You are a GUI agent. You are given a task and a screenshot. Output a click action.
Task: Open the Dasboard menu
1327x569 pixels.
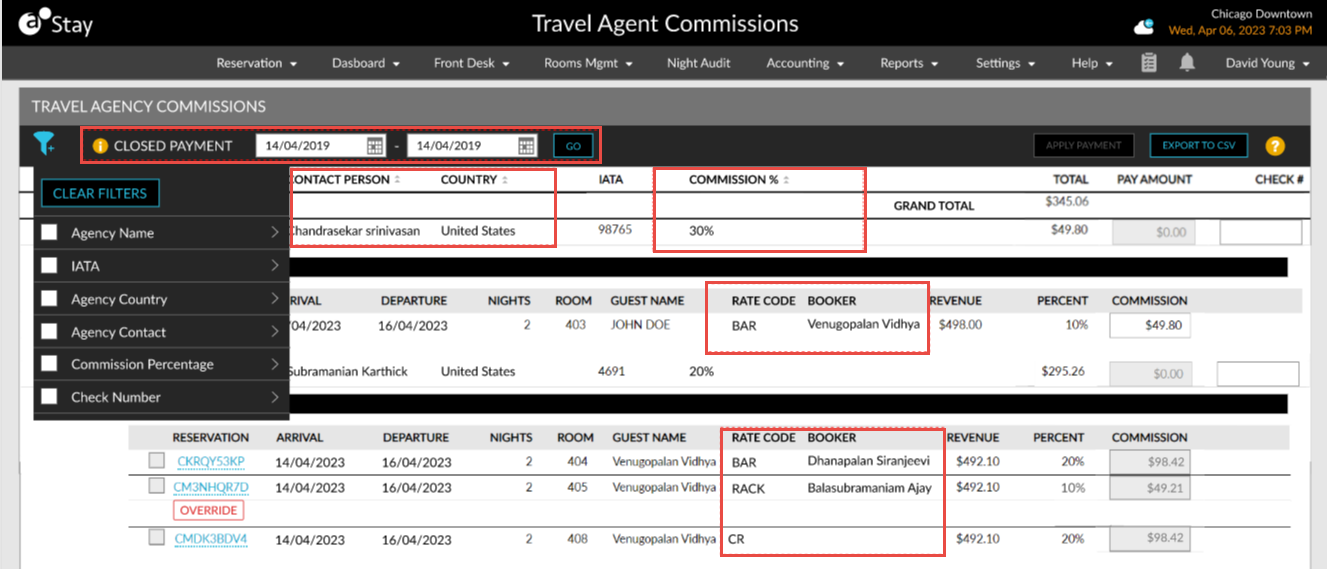[x=366, y=63]
